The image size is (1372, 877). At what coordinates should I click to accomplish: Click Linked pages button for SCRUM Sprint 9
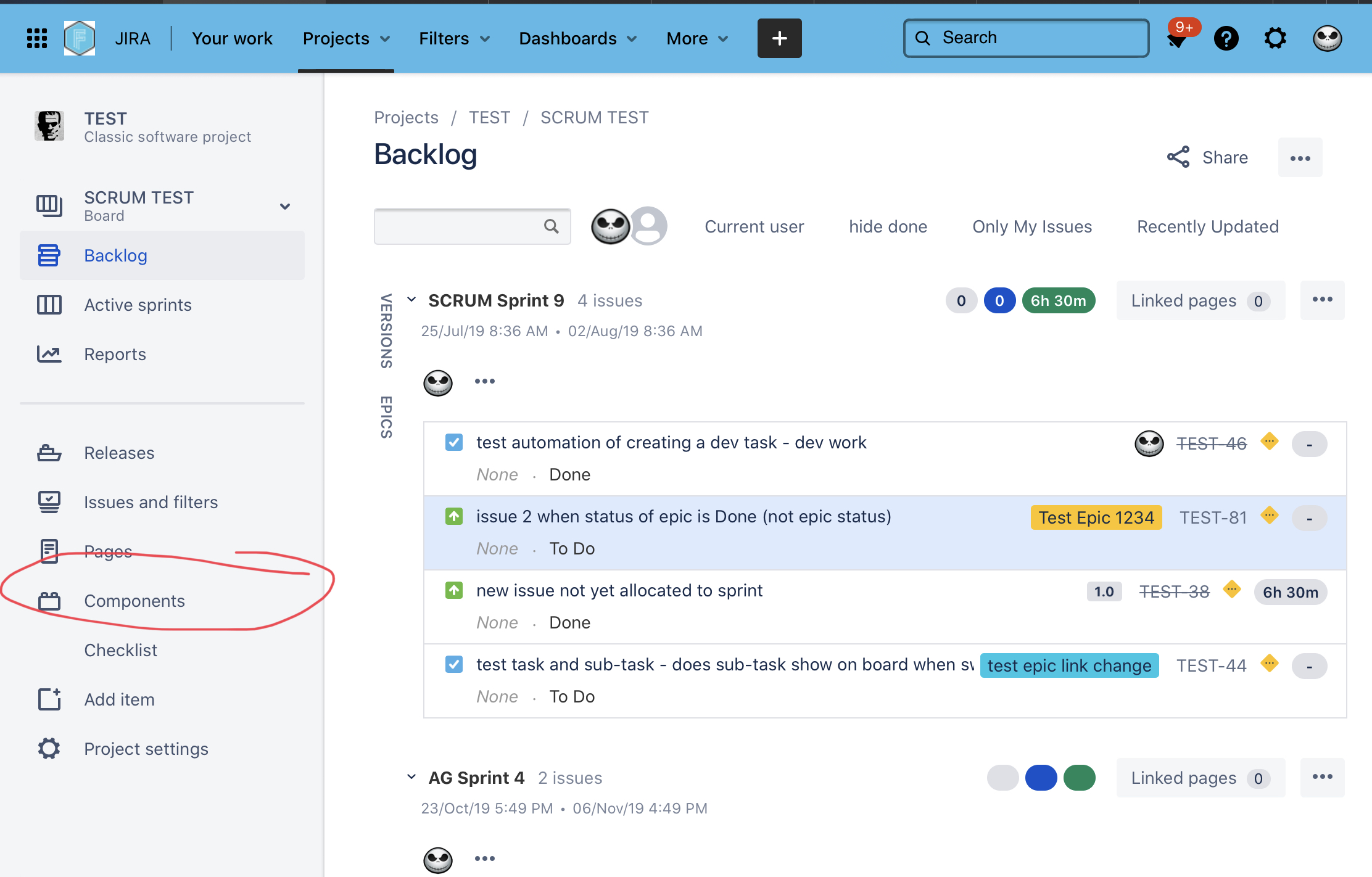(1200, 300)
